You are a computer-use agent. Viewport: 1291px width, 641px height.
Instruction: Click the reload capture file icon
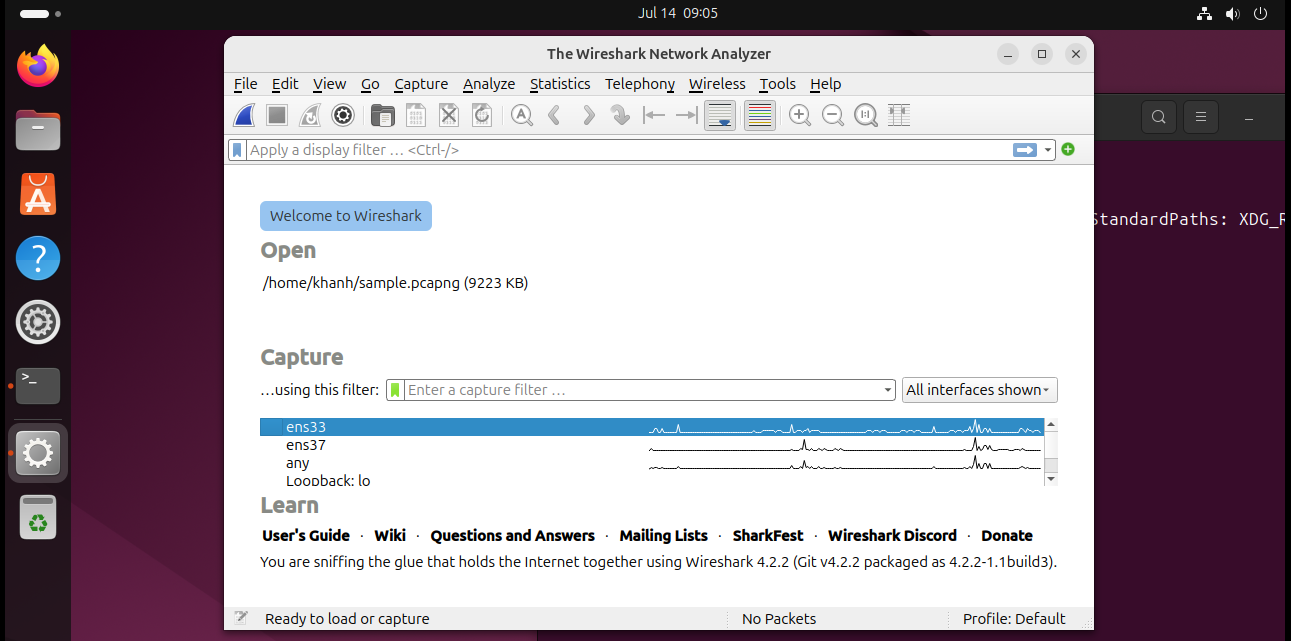[481, 116]
